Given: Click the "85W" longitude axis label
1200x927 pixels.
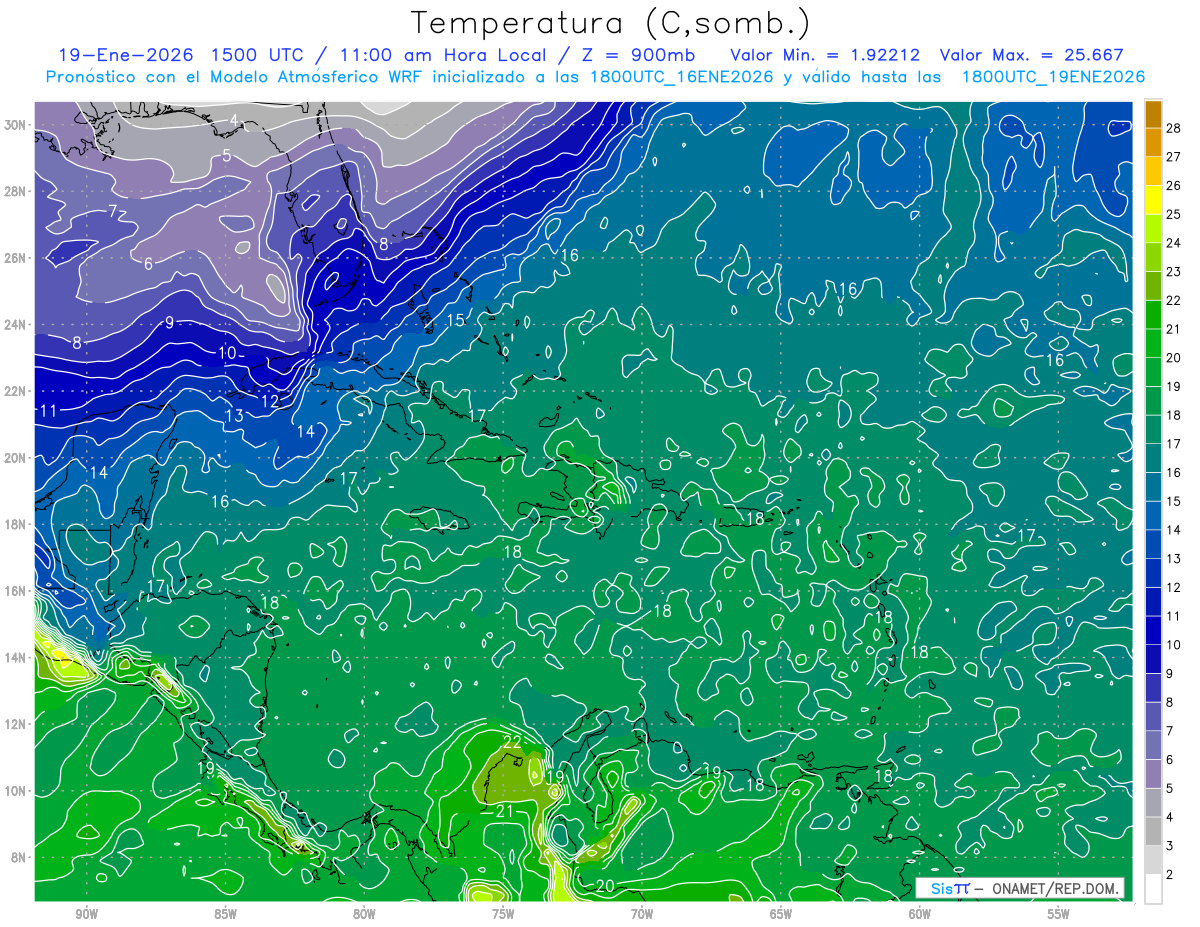Looking at the screenshot, I should tap(225, 914).
